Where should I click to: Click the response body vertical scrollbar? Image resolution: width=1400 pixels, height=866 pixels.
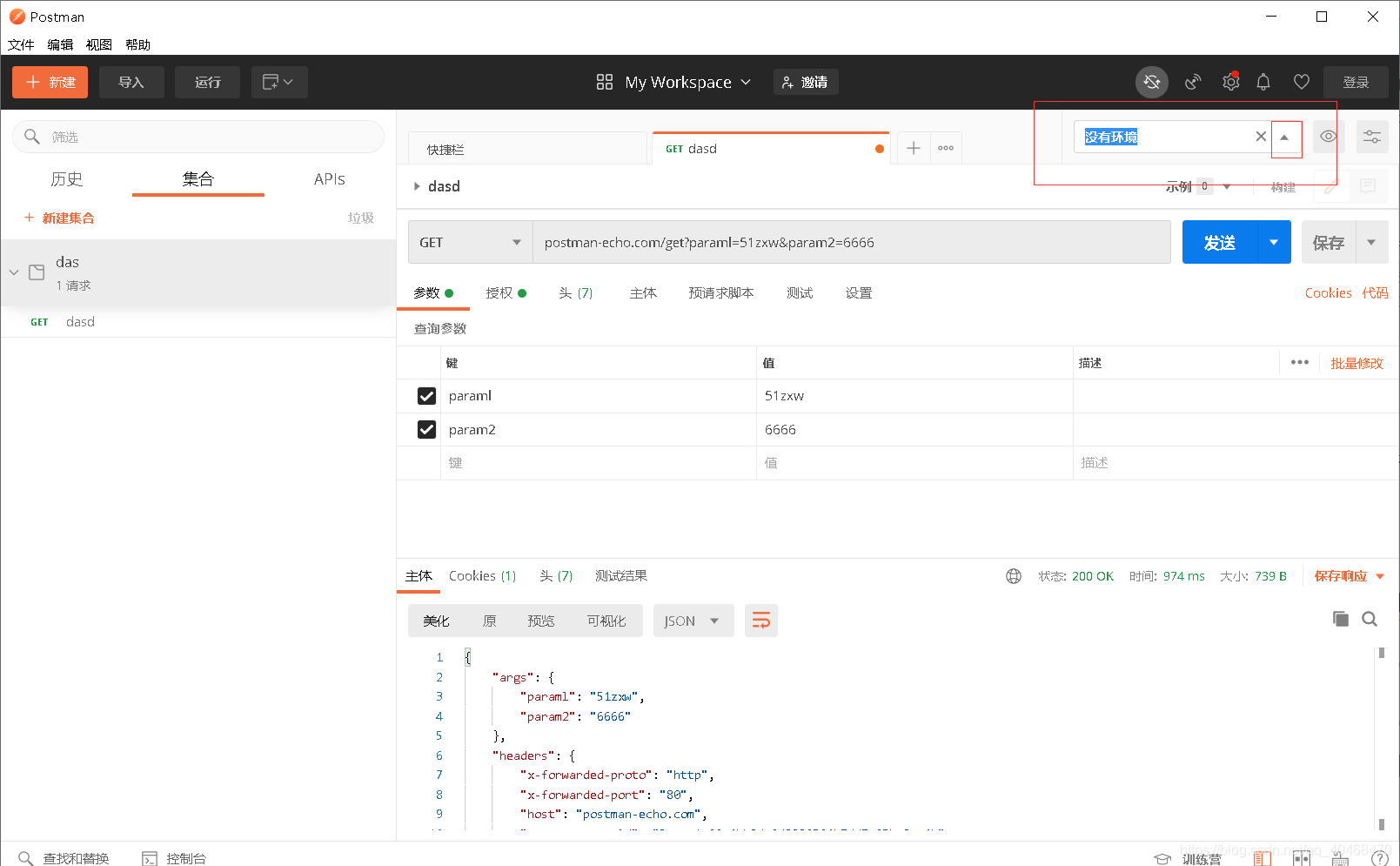[x=1381, y=738]
